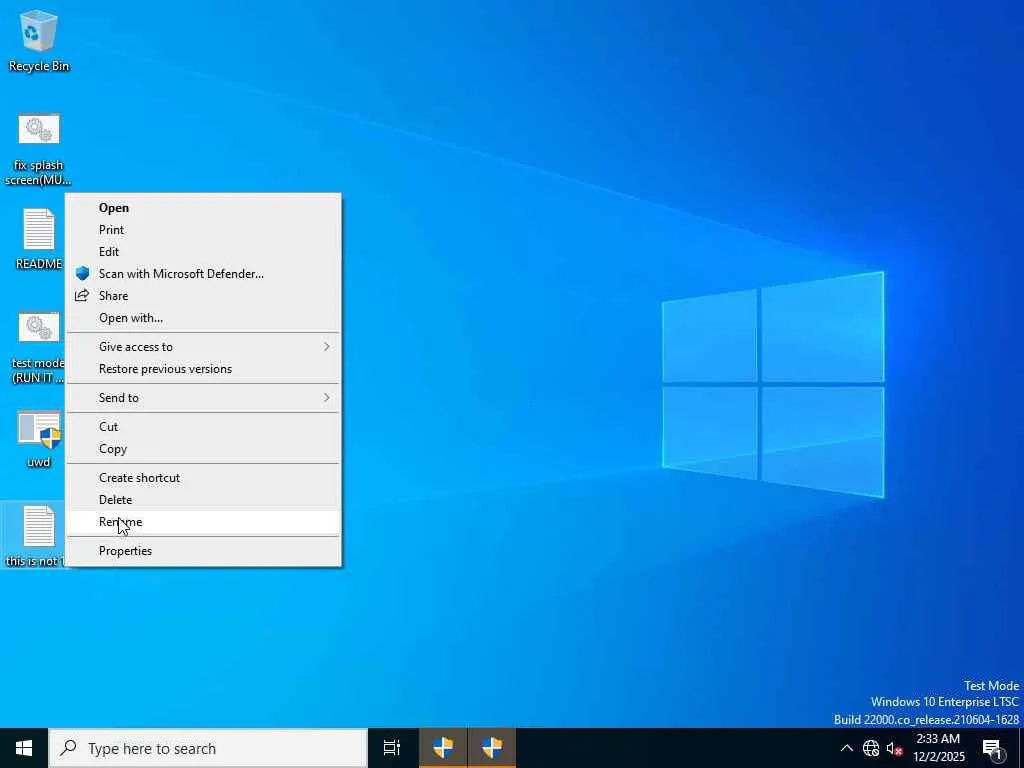Open second shield app on taskbar
This screenshot has height=768, width=1024.
[492, 748]
